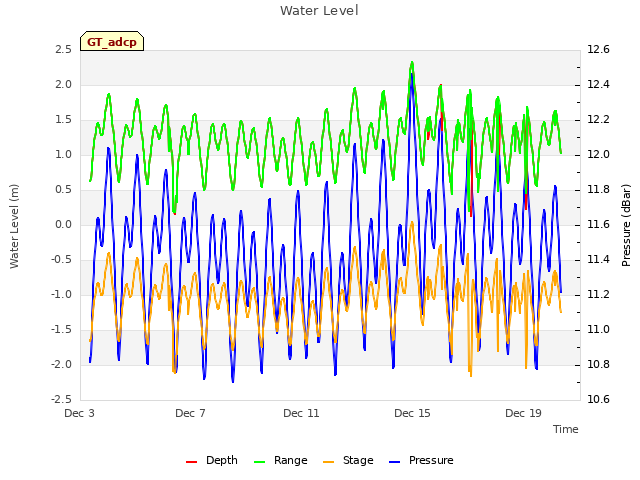This screenshot has height=480, width=640.
Task: Toggle the Stage series in legend
Action: click(x=348, y=460)
